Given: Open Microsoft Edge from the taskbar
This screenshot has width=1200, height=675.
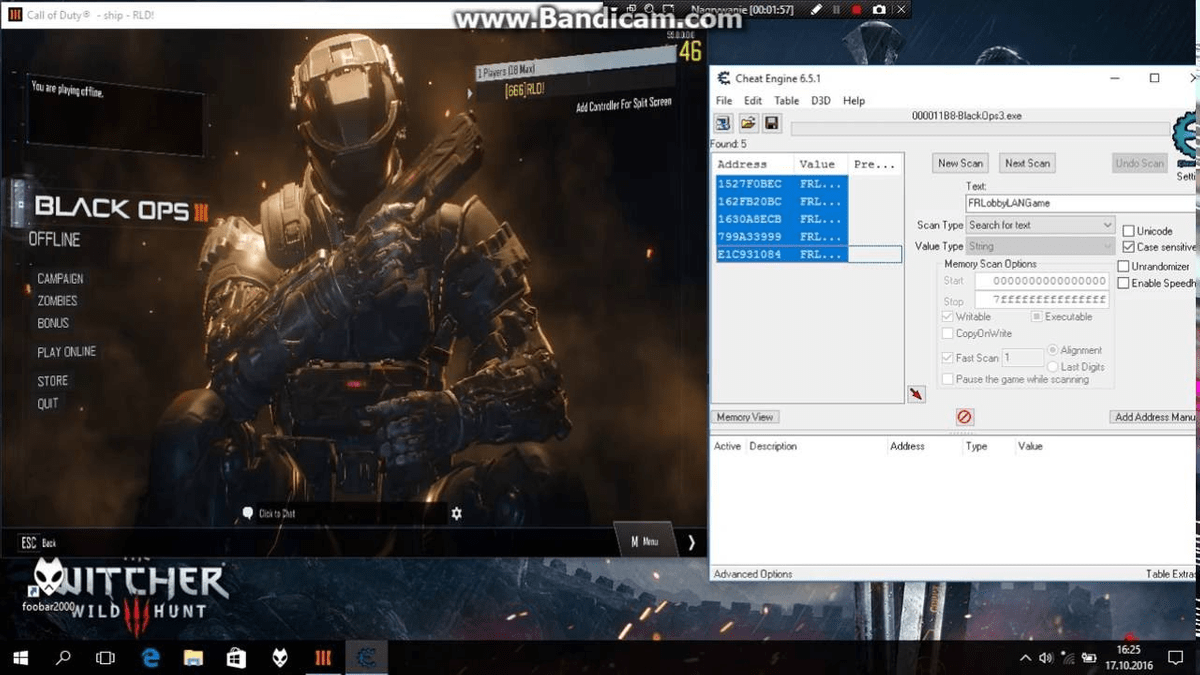Looking at the screenshot, I should coord(151,658).
